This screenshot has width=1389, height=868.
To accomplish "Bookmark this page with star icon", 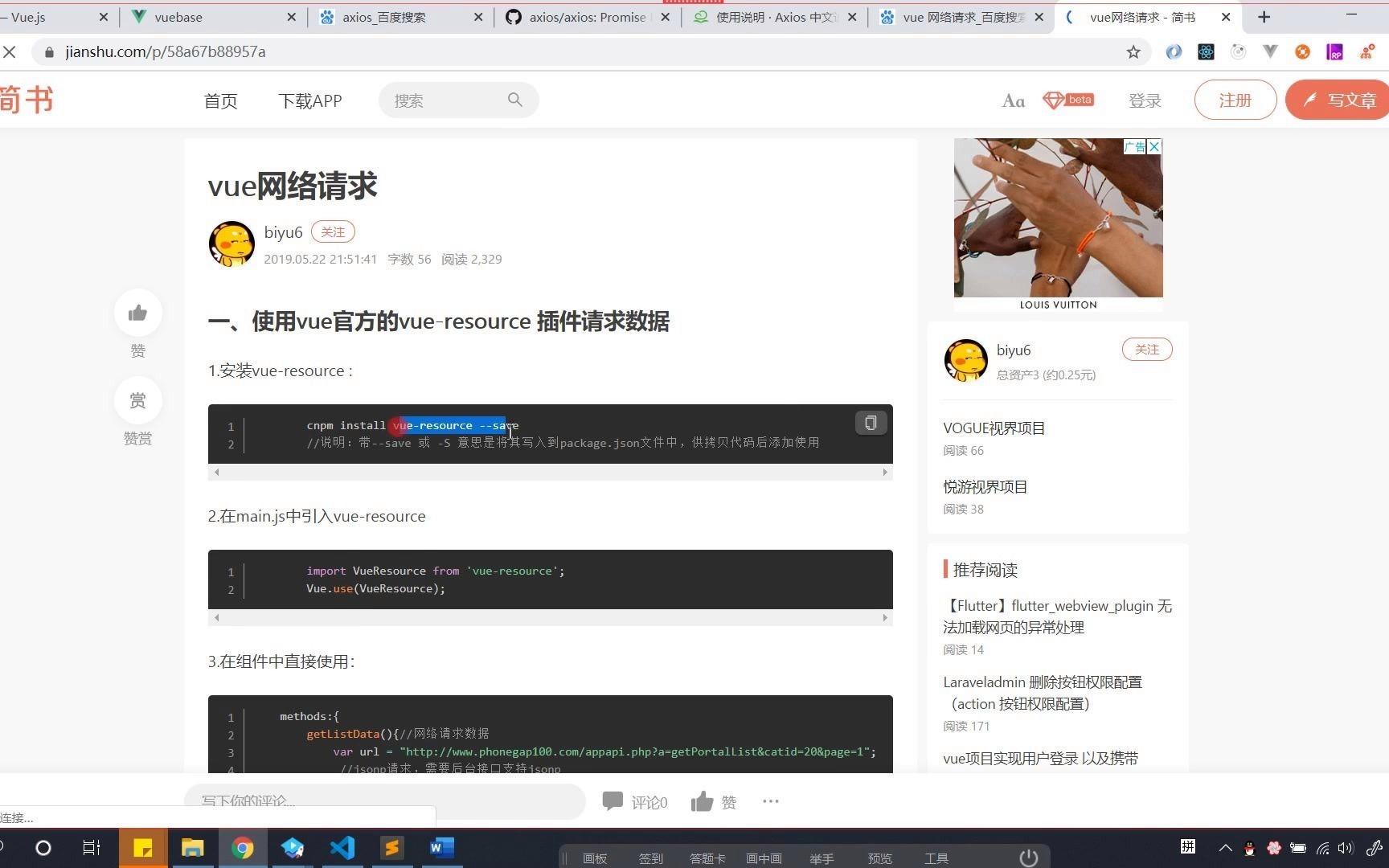I will [x=1133, y=52].
